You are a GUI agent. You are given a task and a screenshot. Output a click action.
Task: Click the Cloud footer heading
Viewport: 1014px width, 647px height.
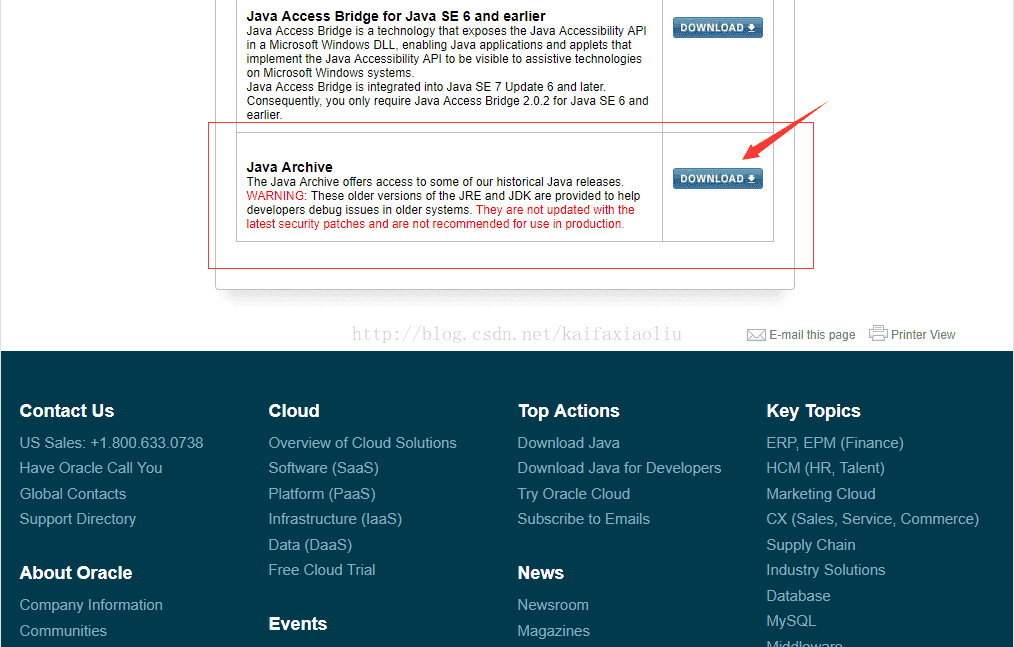pyautogui.click(x=294, y=411)
